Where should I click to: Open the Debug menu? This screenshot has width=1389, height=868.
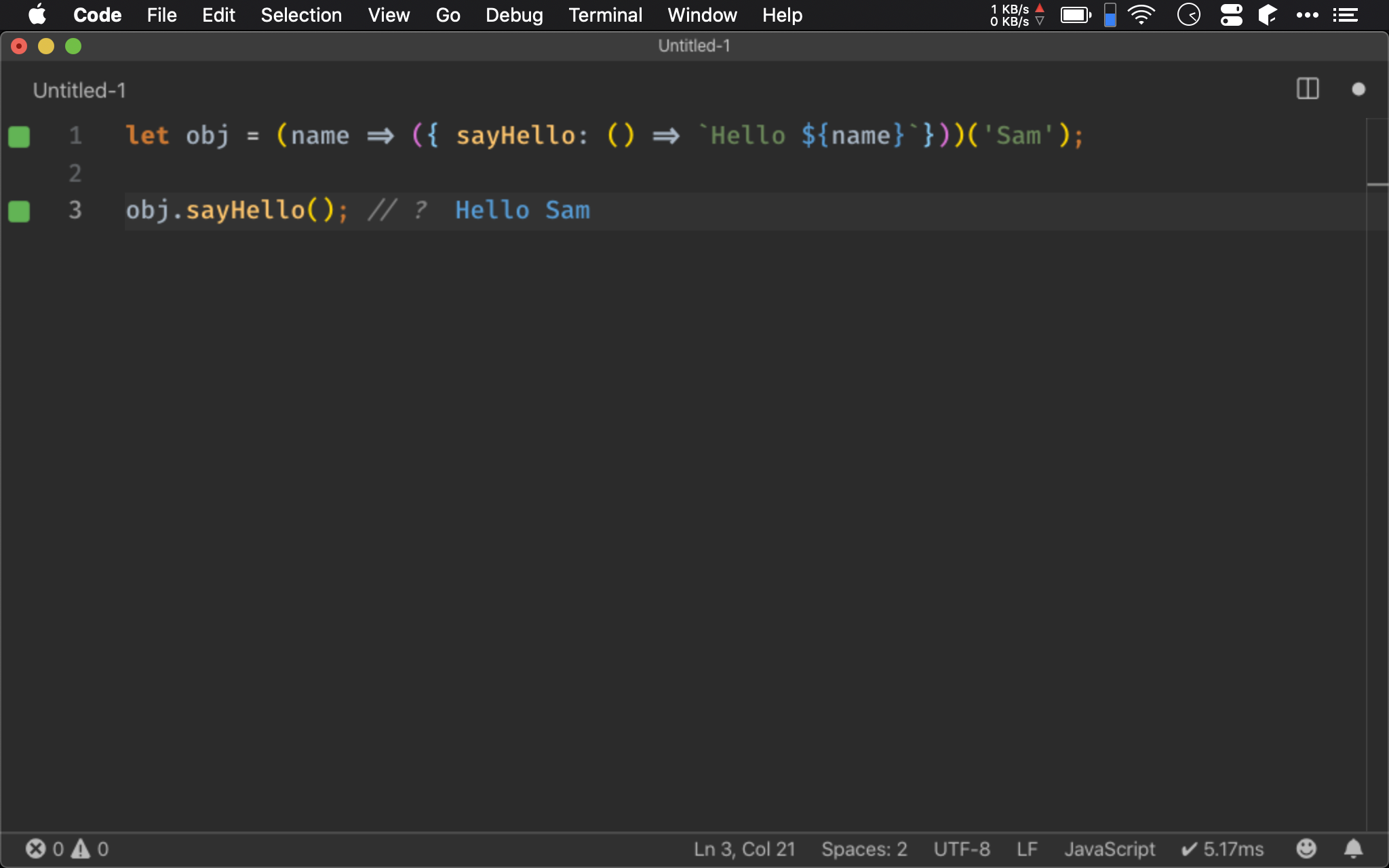click(514, 15)
